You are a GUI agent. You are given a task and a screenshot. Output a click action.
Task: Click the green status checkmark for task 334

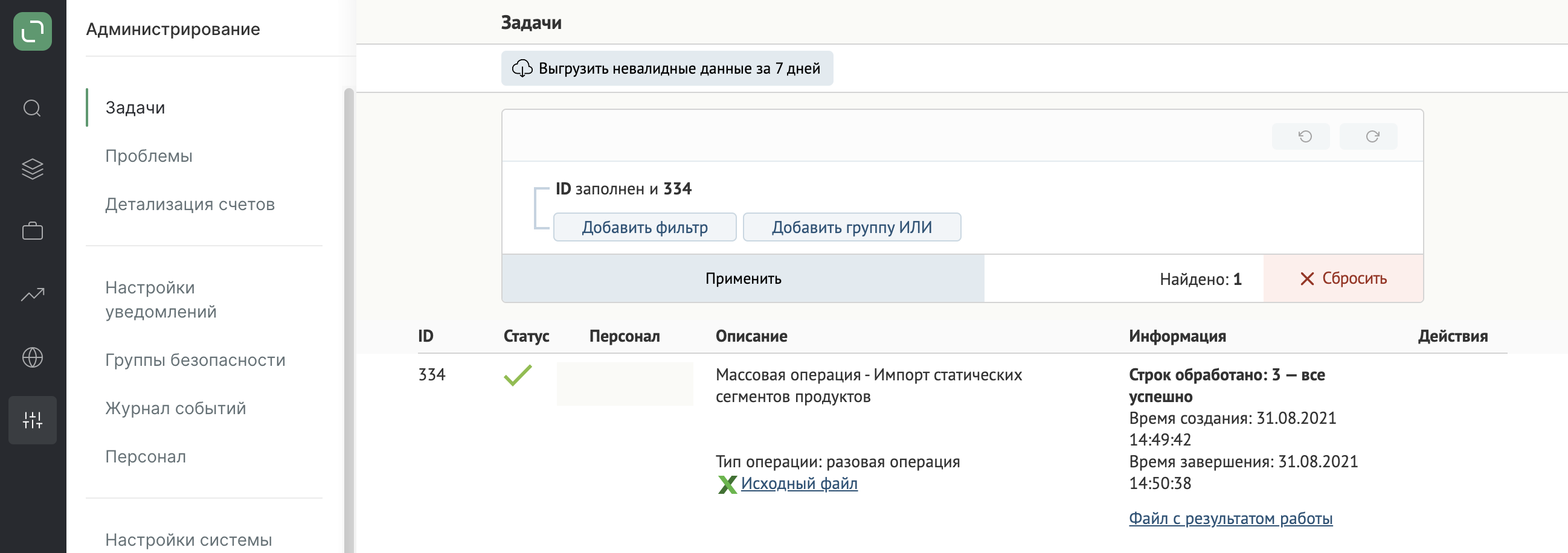pyautogui.click(x=518, y=375)
